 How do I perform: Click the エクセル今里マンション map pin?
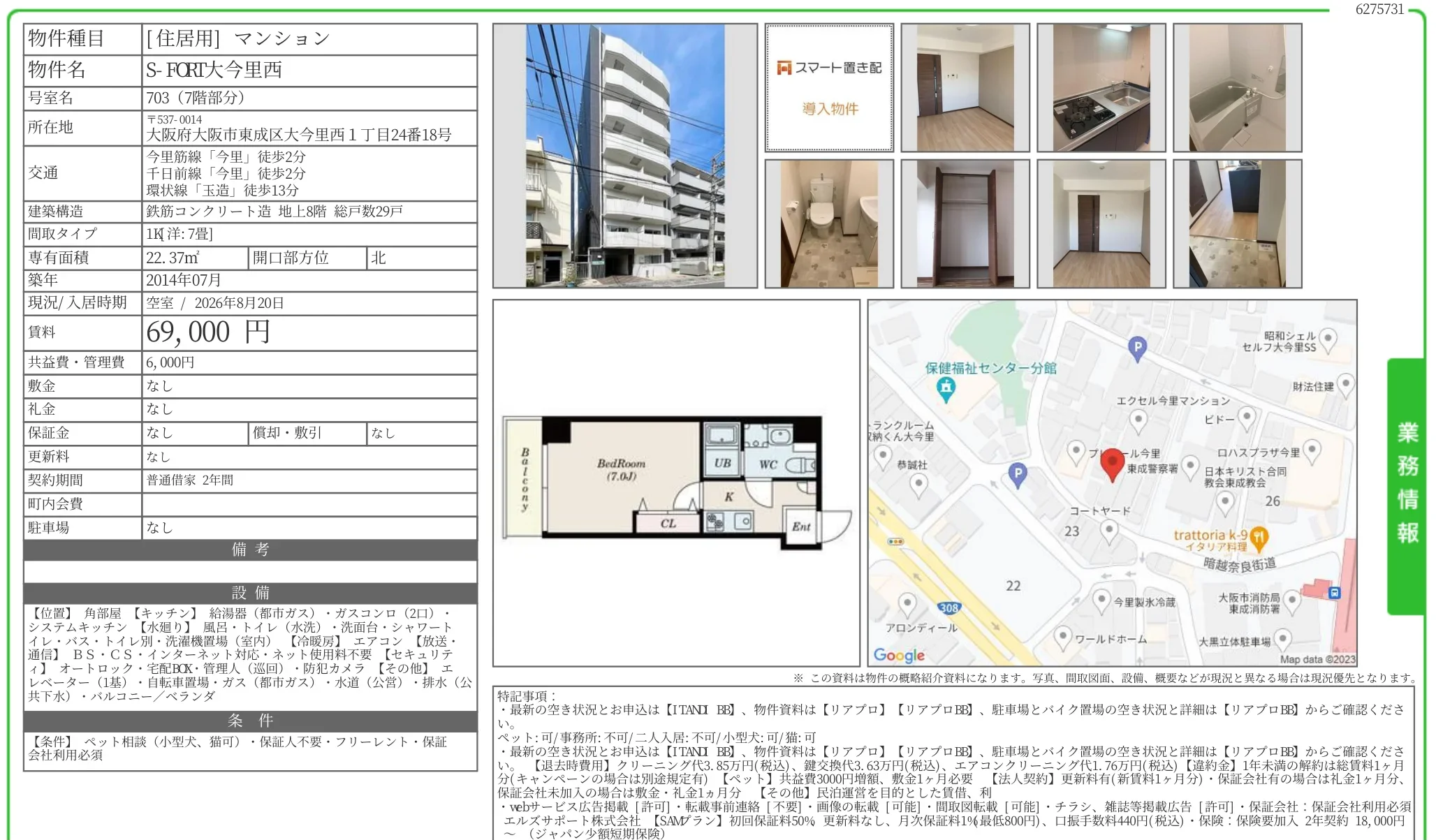click(x=1138, y=421)
